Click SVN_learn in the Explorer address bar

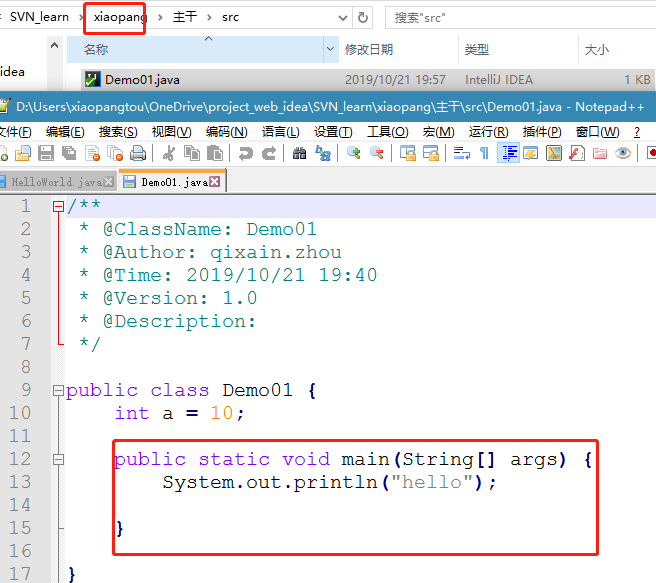(x=39, y=17)
